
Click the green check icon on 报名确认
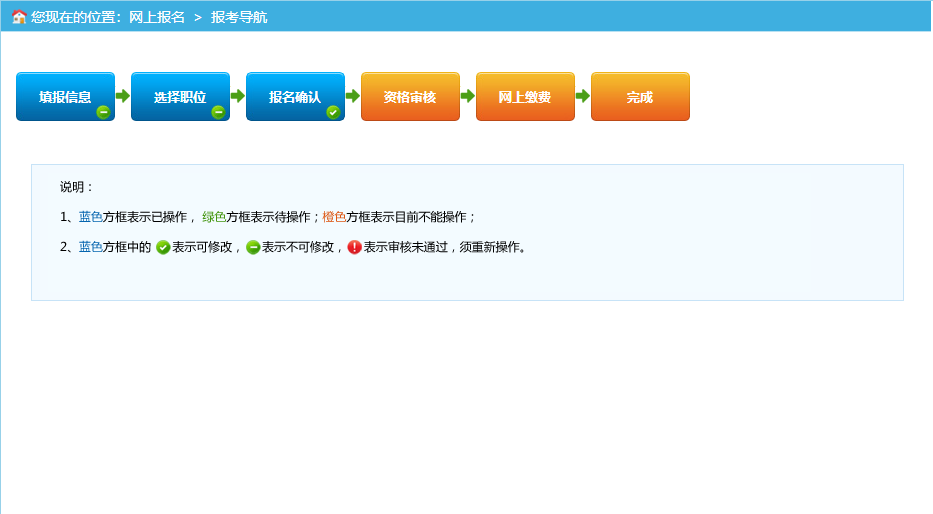point(333,112)
